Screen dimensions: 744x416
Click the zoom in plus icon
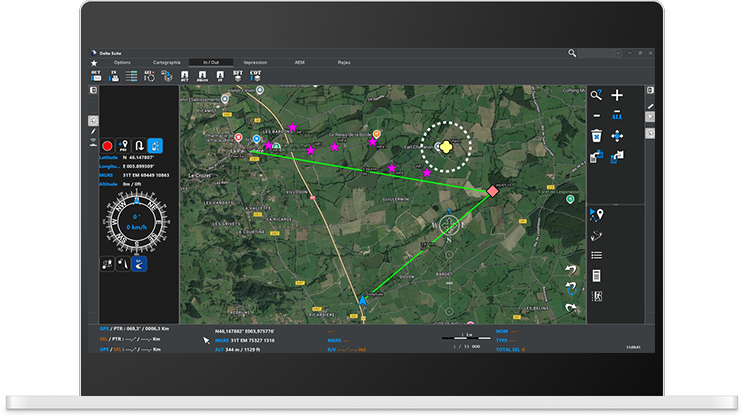(617, 95)
